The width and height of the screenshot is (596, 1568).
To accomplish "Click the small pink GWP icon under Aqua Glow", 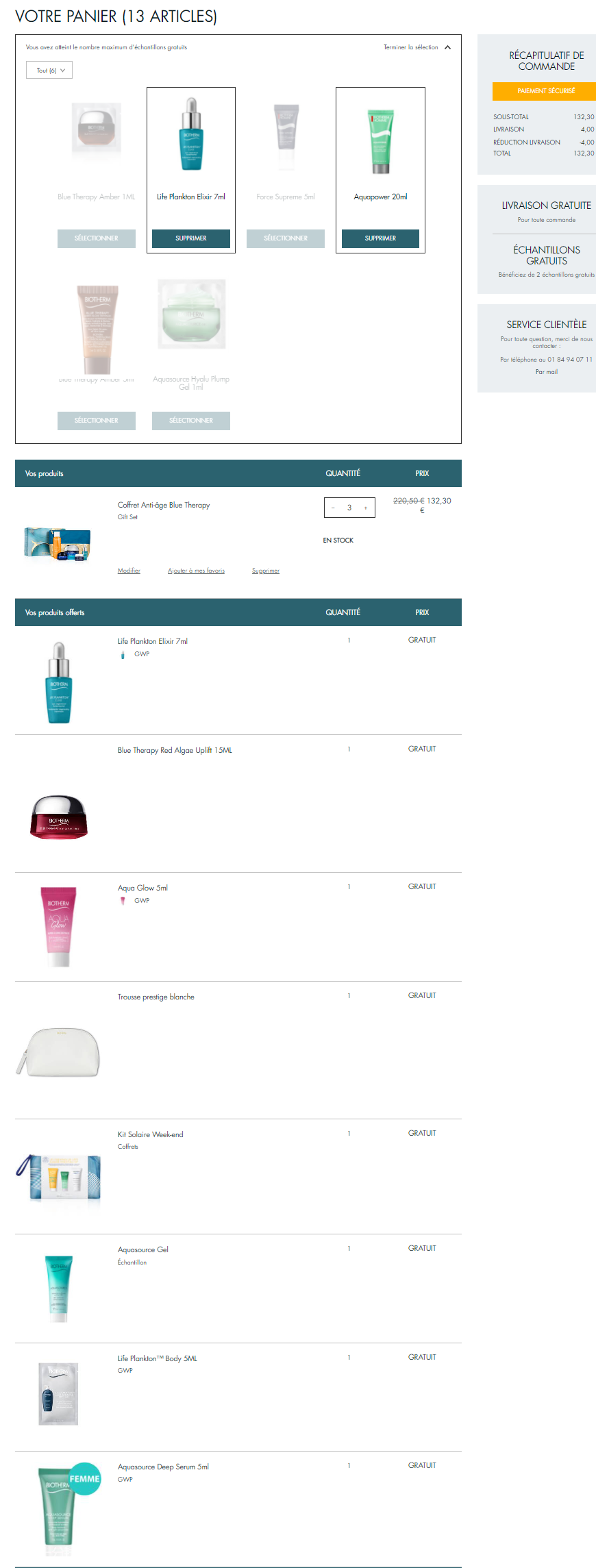I will pyautogui.click(x=123, y=901).
